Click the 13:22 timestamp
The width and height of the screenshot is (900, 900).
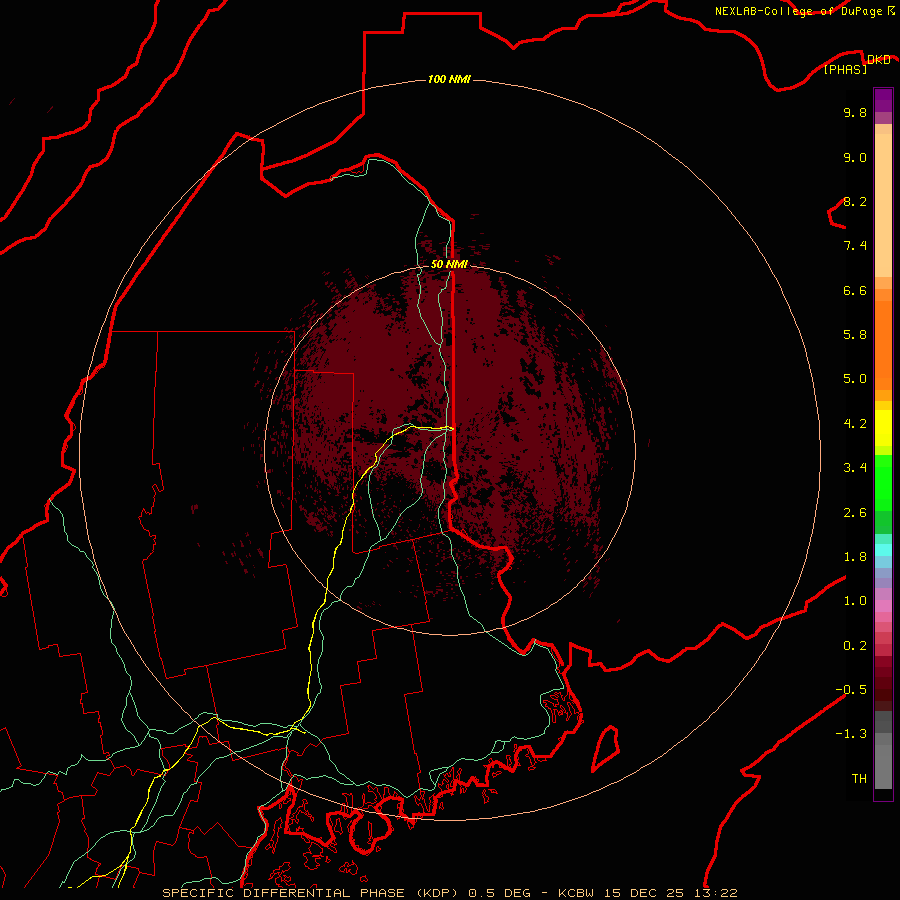click(x=716, y=893)
